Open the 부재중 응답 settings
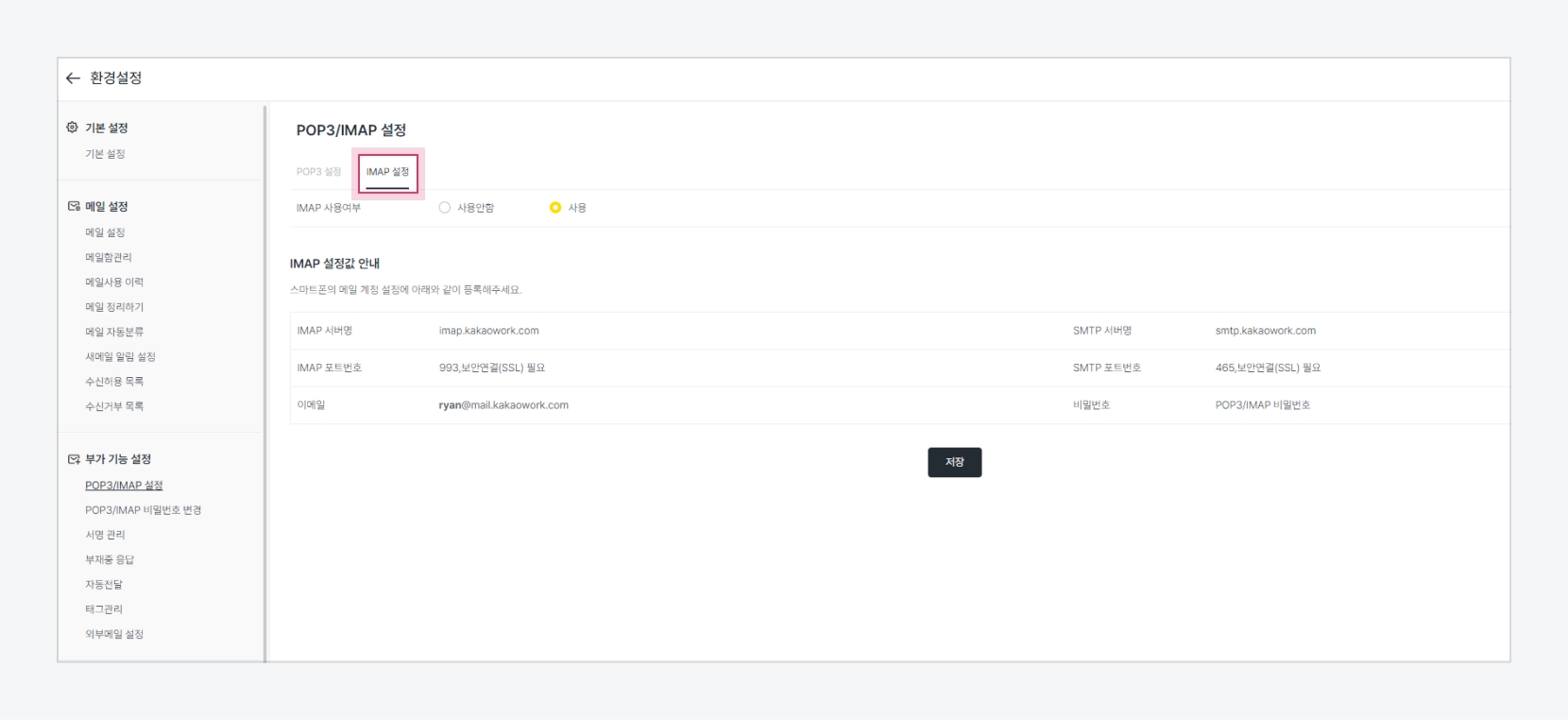The height and width of the screenshot is (720, 1568). (x=110, y=559)
